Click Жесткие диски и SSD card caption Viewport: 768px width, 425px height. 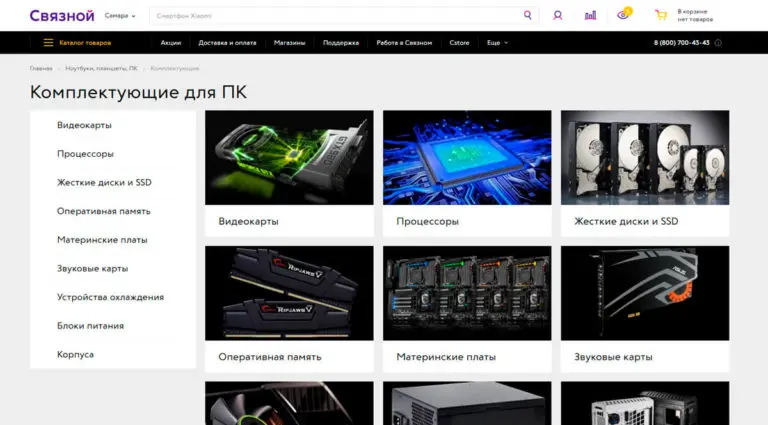[x=626, y=221]
